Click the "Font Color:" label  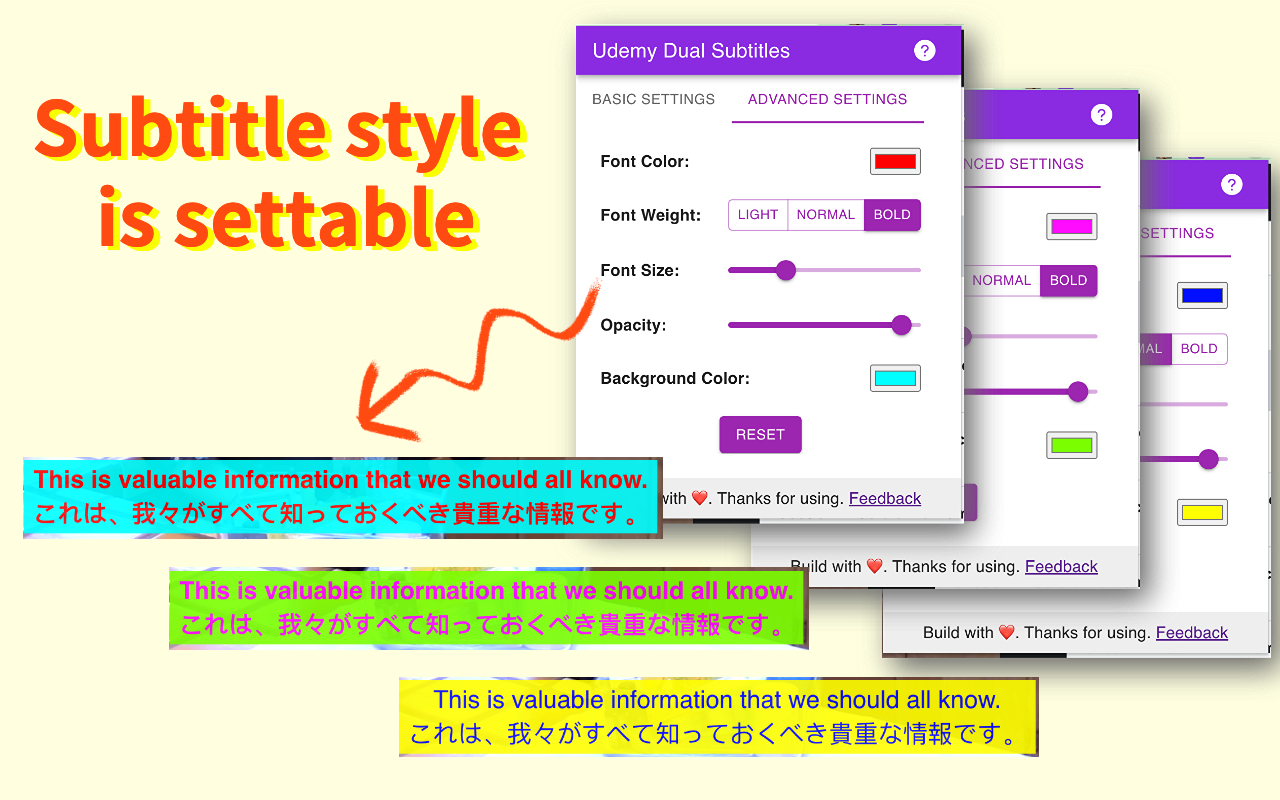tap(645, 162)
